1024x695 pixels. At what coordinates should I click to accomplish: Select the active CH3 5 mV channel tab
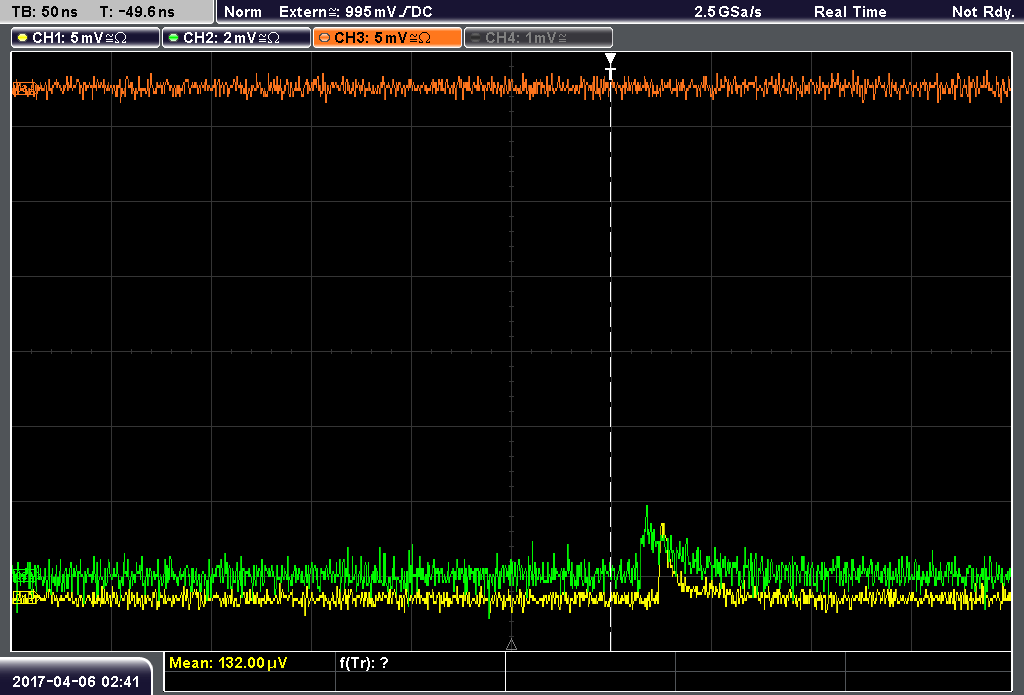coord(387,38)
